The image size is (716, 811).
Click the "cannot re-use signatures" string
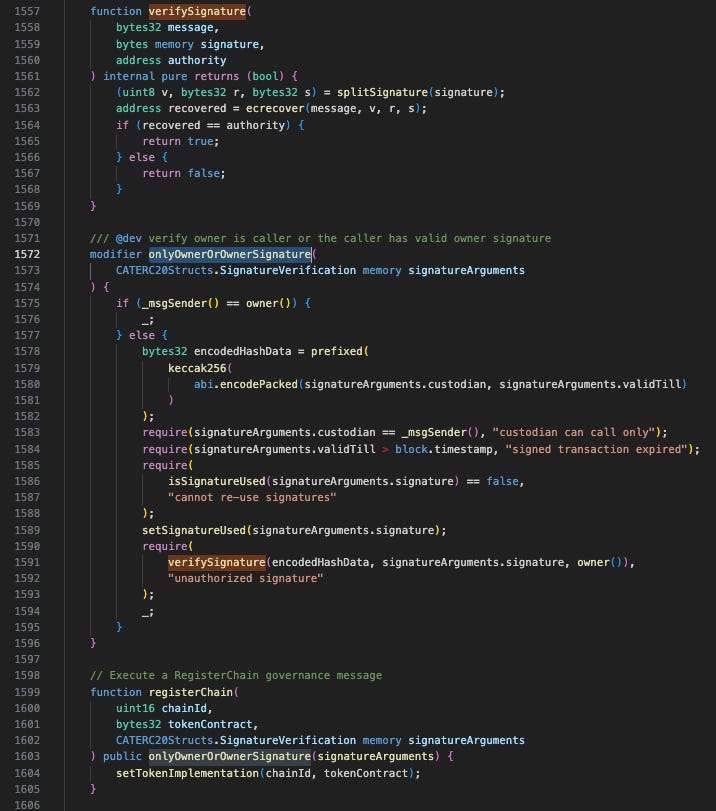tap(252, 497)
